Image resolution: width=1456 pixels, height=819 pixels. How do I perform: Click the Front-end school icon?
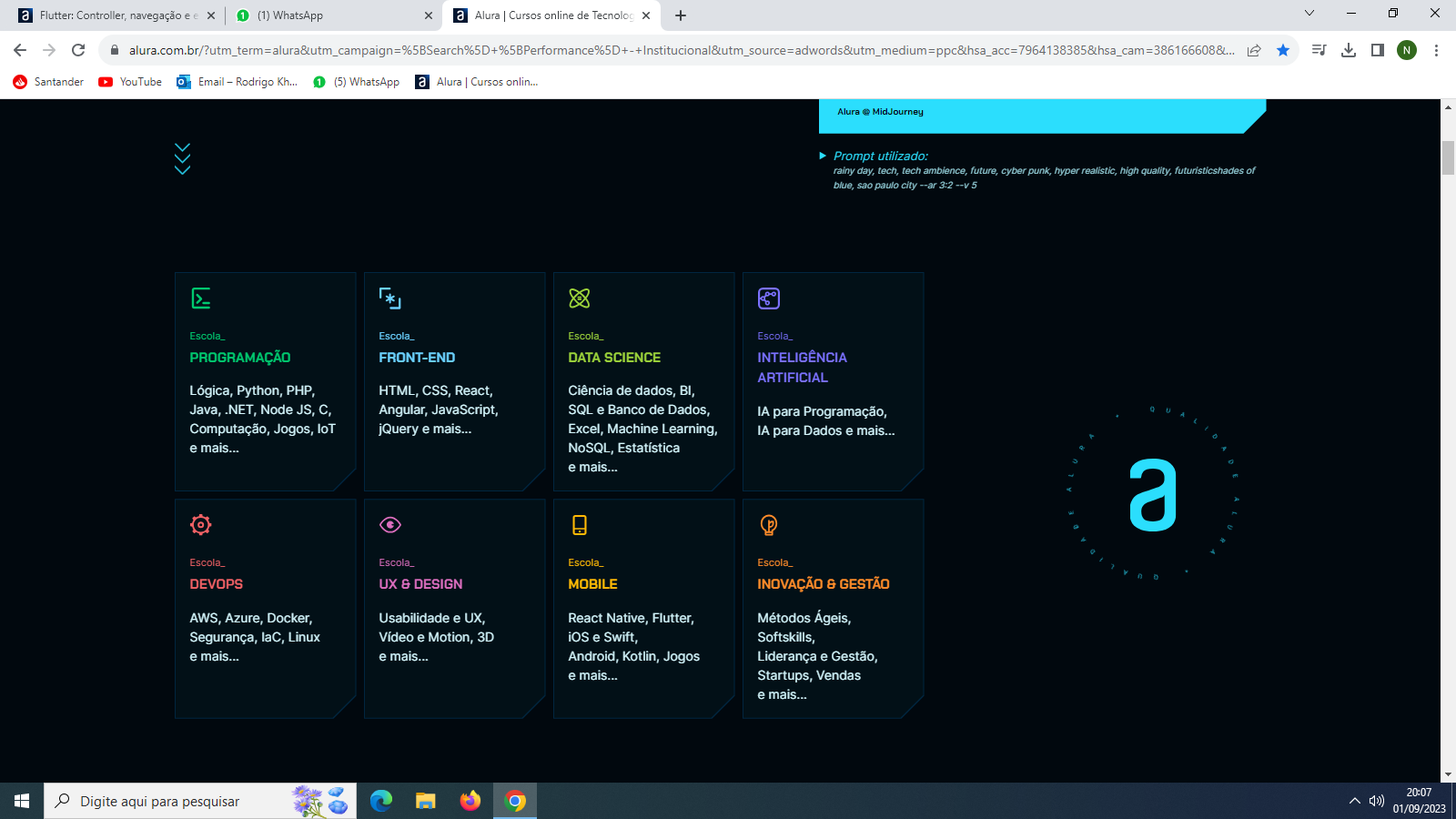(x=390, y=298)
